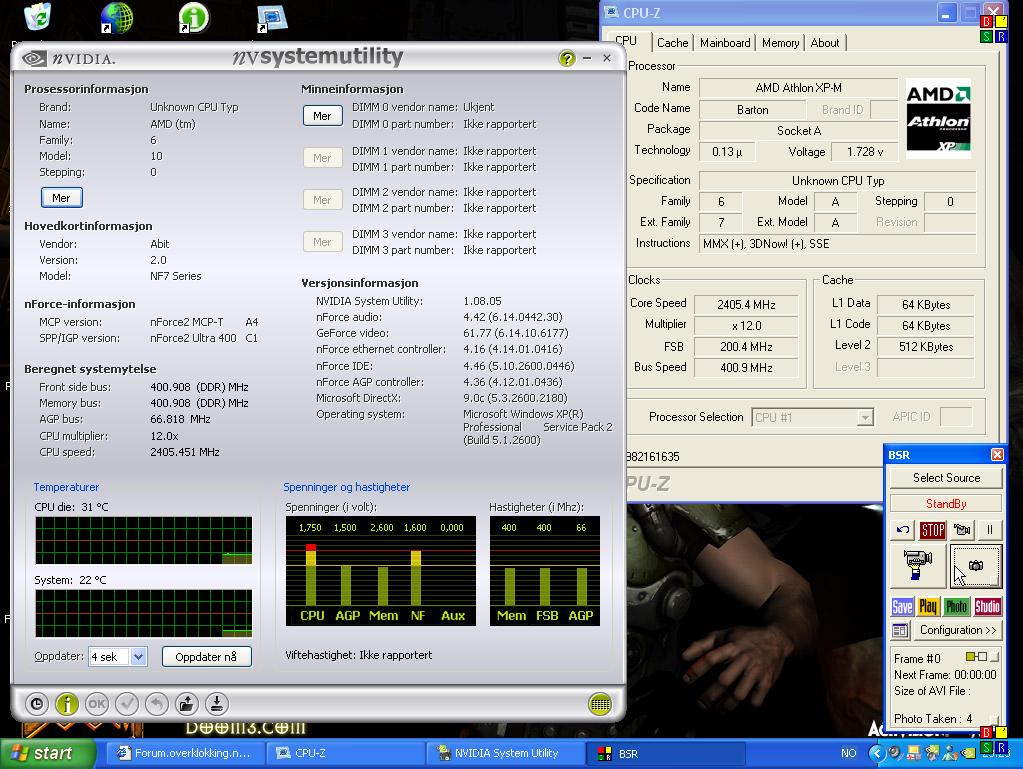The image size is (1023, 769).
Task: Switch to the Mainboard tab in CPU-Z
Action: (725, 43)
